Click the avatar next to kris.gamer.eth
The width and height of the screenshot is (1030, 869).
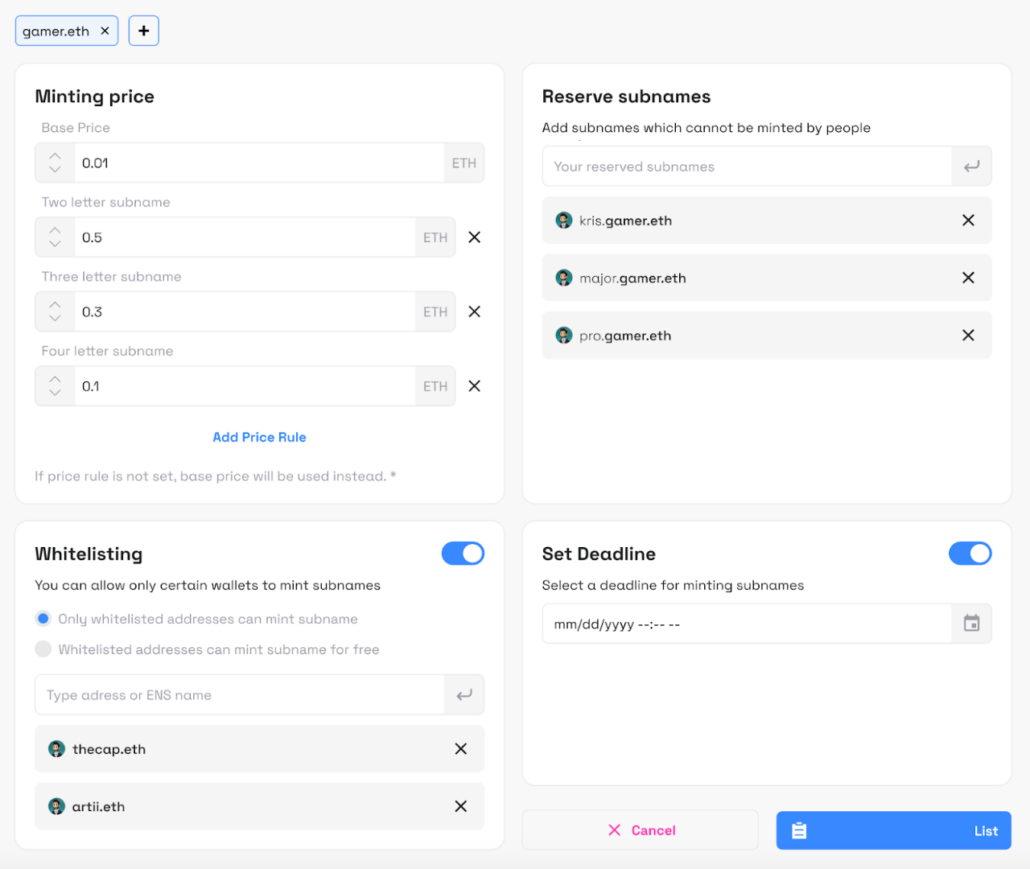[x=562, y=220]
